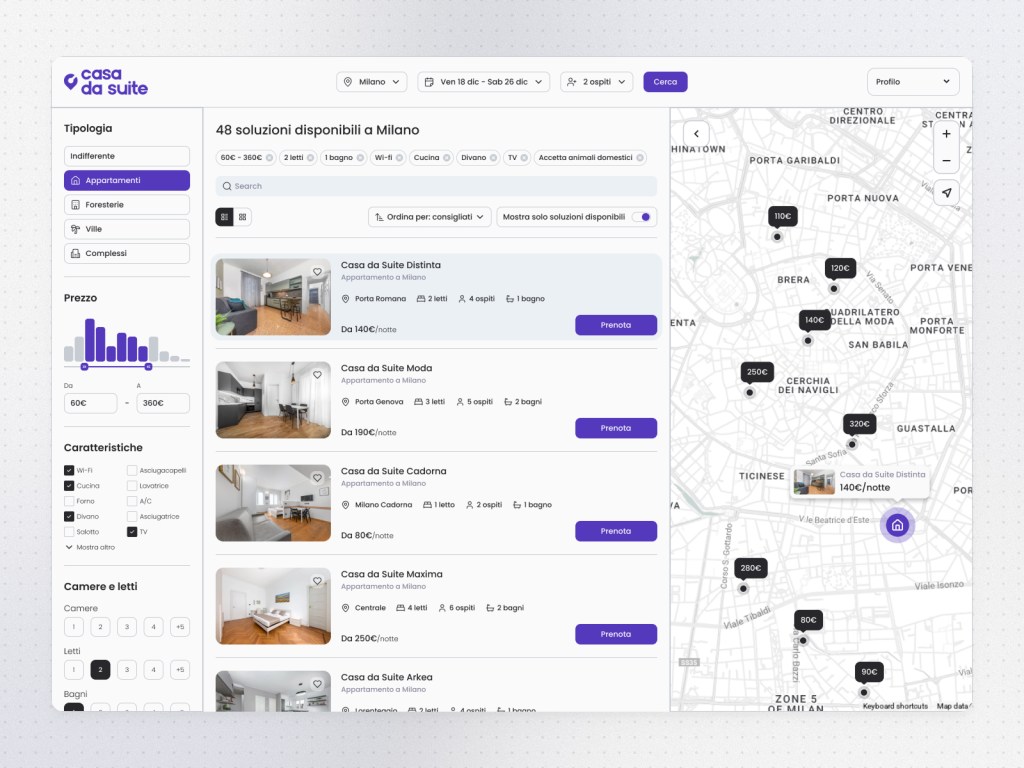The width and height of the screenshot is (1024, 768).
Task: Open the Milano location dropdown
Action: pyautogui.click(x=371, y=82)
